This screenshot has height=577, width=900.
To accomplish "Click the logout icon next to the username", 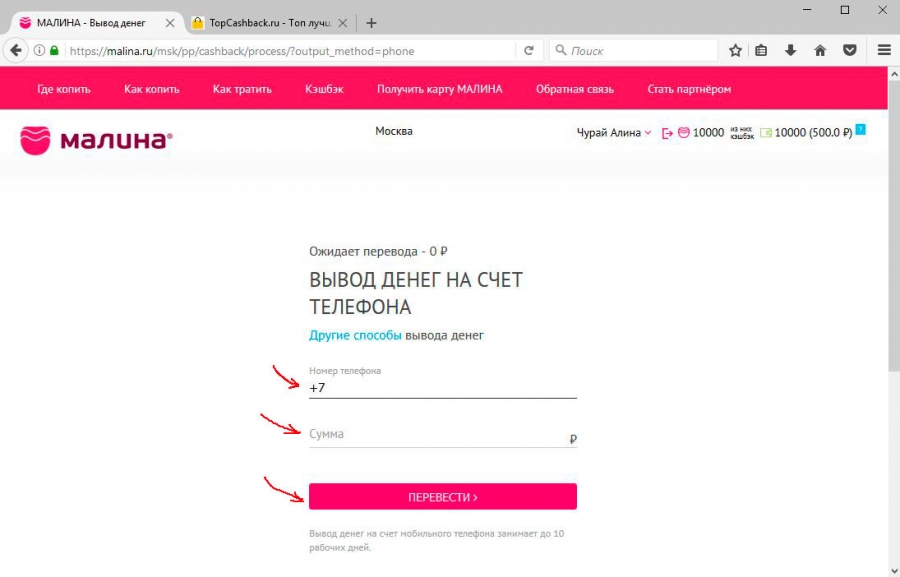I will click(x=667, y=133).
